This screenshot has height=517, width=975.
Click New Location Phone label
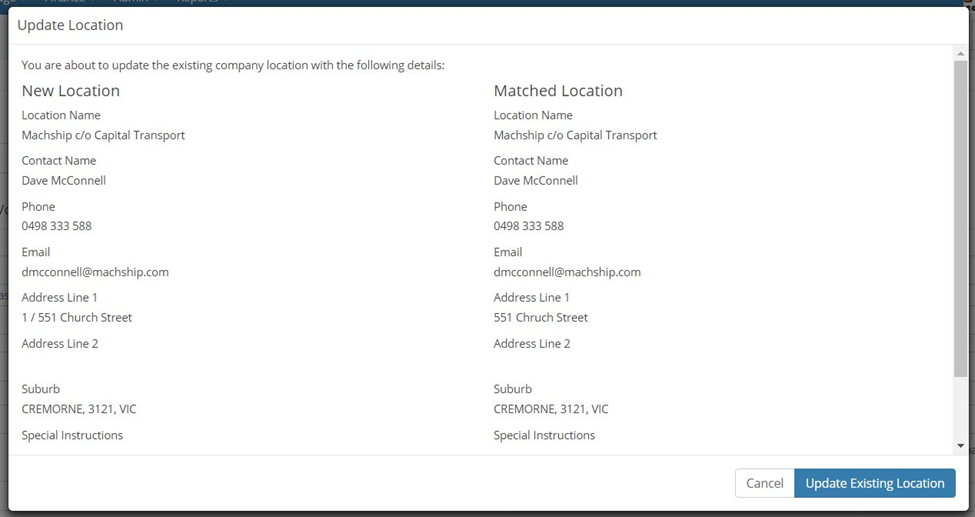(x=39, y=207)
